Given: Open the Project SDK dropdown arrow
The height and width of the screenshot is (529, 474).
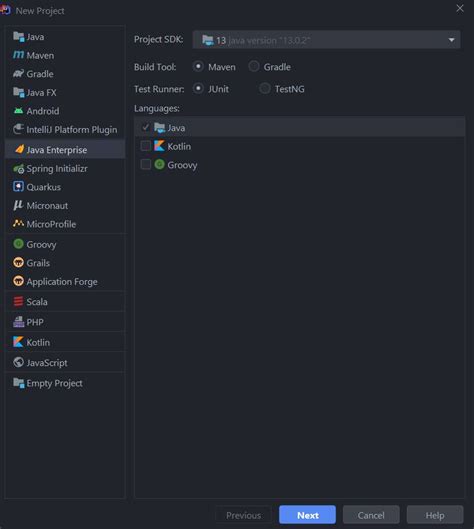Looking at the screenshot, I should 451,40.
